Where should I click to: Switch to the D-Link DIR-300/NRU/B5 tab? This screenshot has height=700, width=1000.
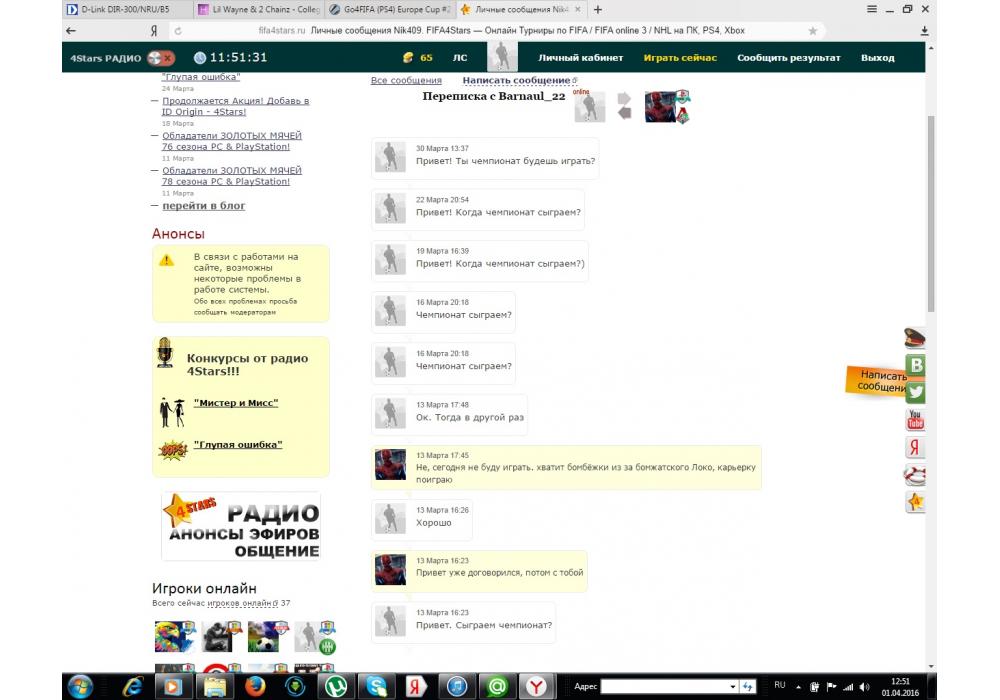pos(128,10)
